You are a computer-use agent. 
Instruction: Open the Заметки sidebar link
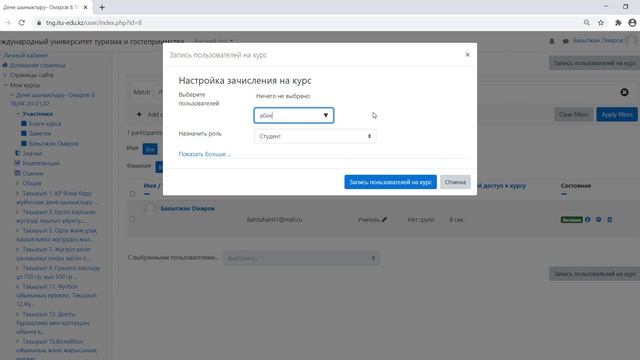coord(40,133)
